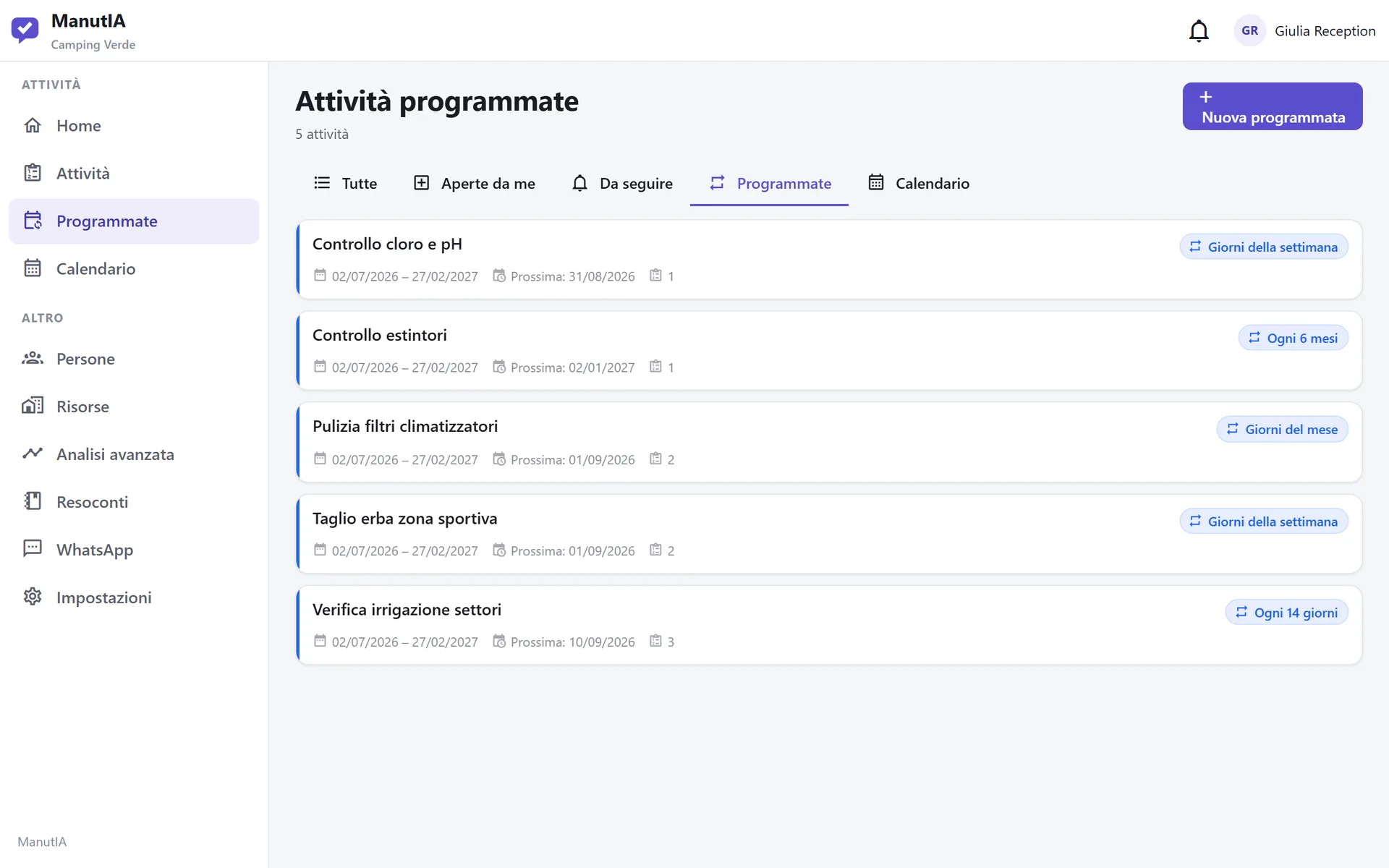Switch to the Calendario tab

coord(919,184)
